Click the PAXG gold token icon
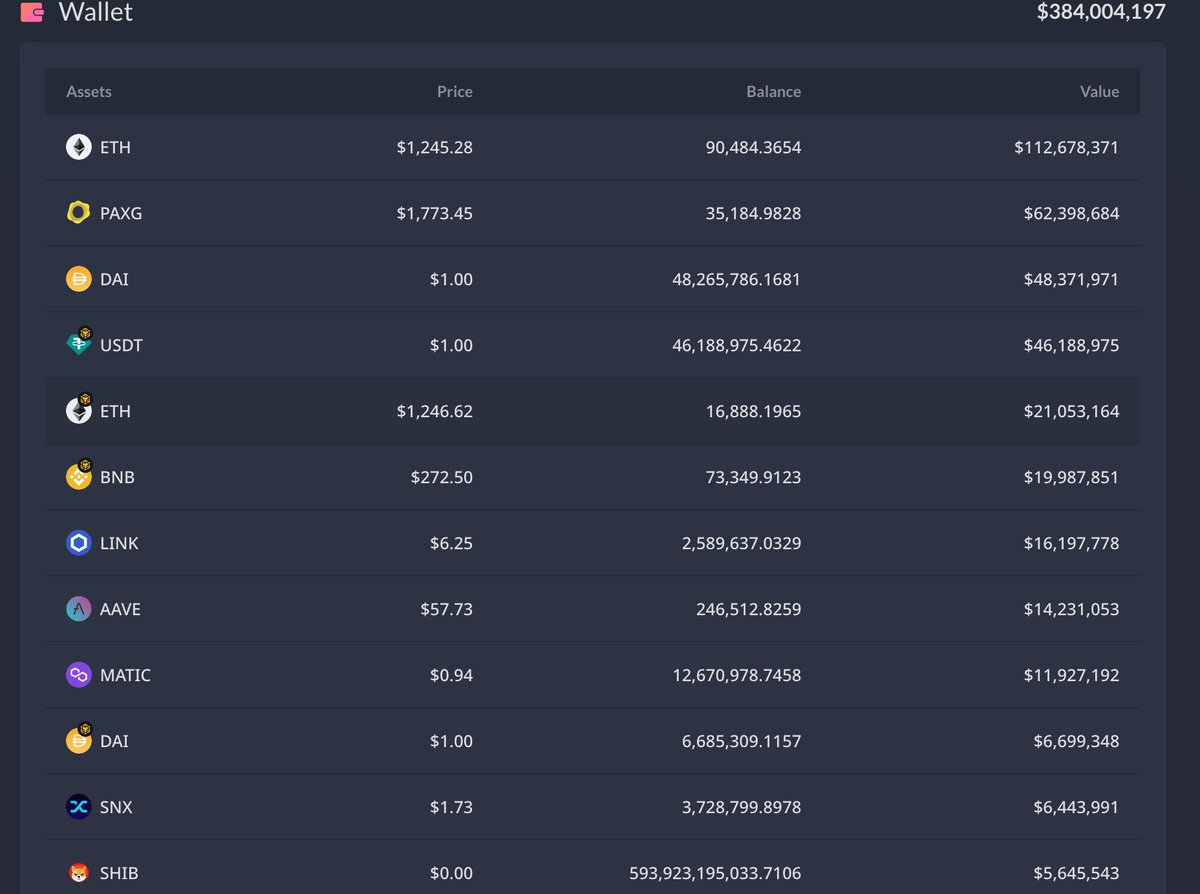This screenshot has height=894, width=1200. (78, 213)
